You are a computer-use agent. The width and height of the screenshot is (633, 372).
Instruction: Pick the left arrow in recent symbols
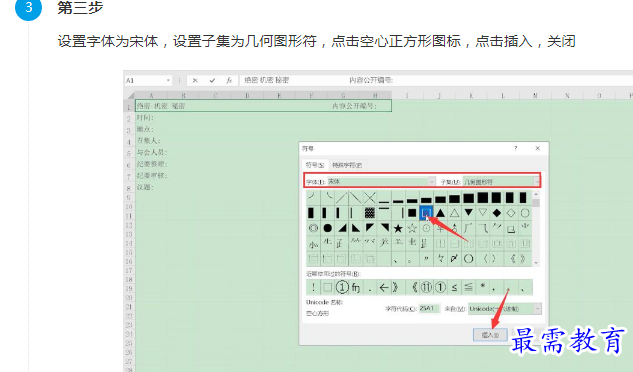click(x=384, y=287)
